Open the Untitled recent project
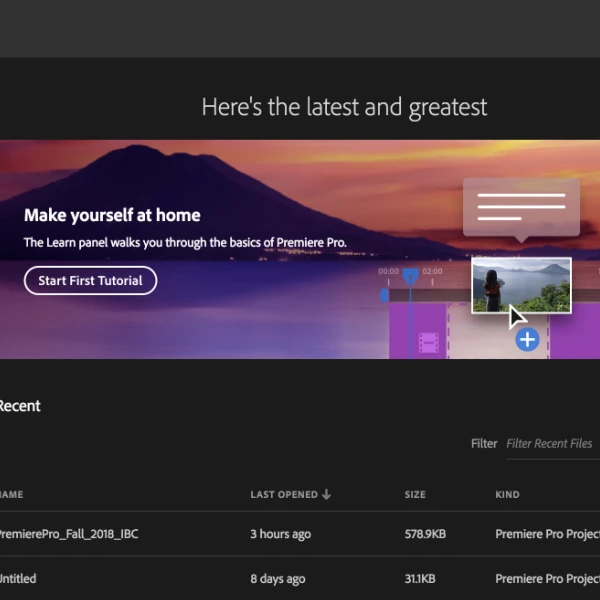600x600 pixels. (18, 579)
